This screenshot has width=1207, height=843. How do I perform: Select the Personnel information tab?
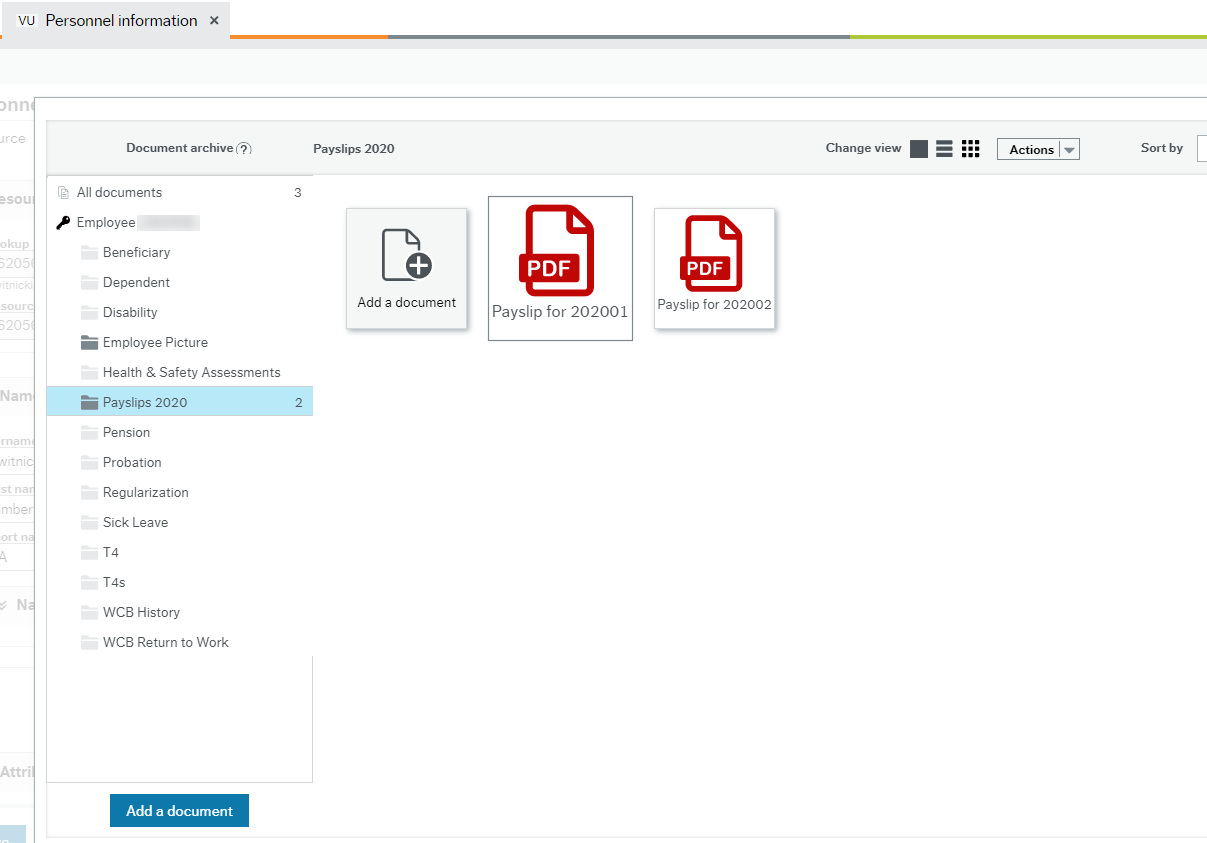tap(121, 20)
